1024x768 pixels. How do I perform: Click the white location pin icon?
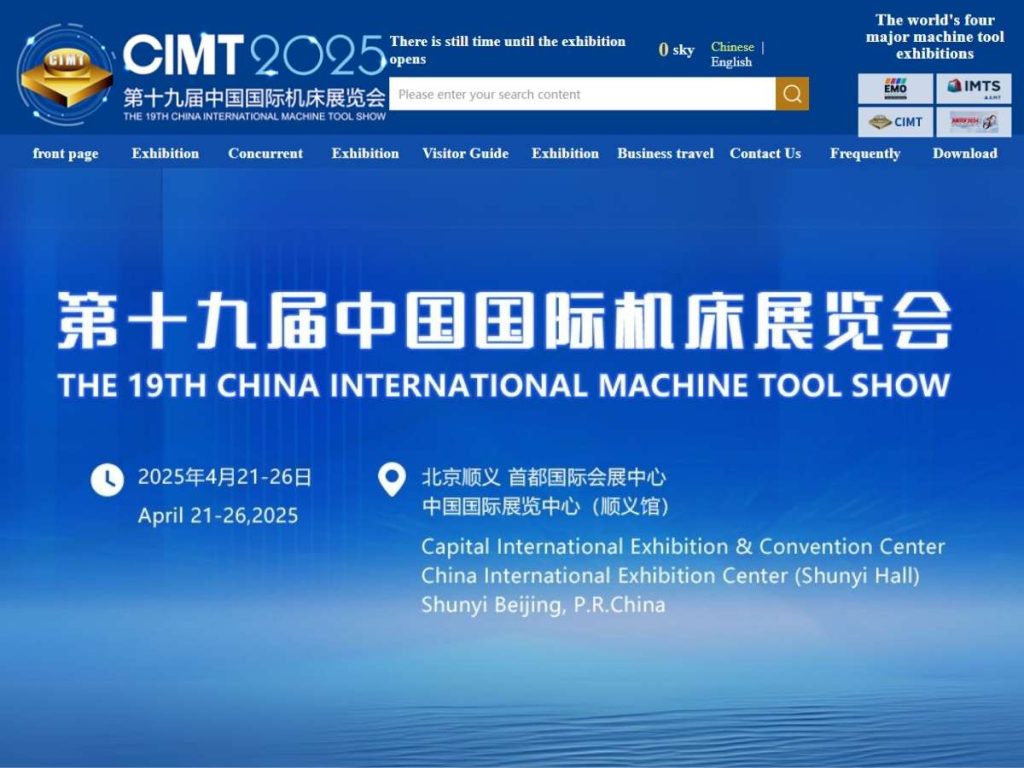click(x=392, y=480)
